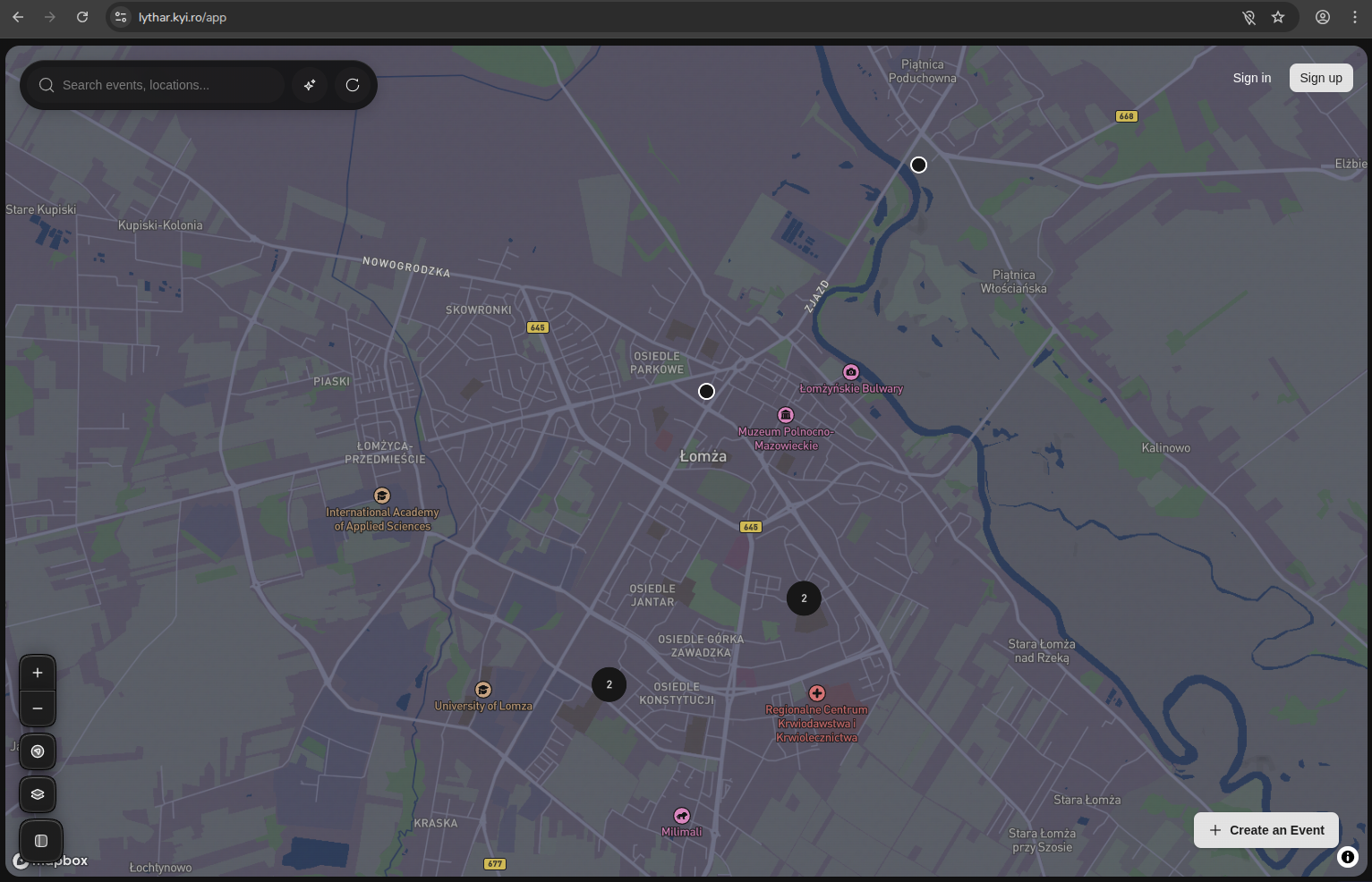Bookmark this page with star icon
This screenshot has width=1372, height=882.
(x=1278, y=17)
